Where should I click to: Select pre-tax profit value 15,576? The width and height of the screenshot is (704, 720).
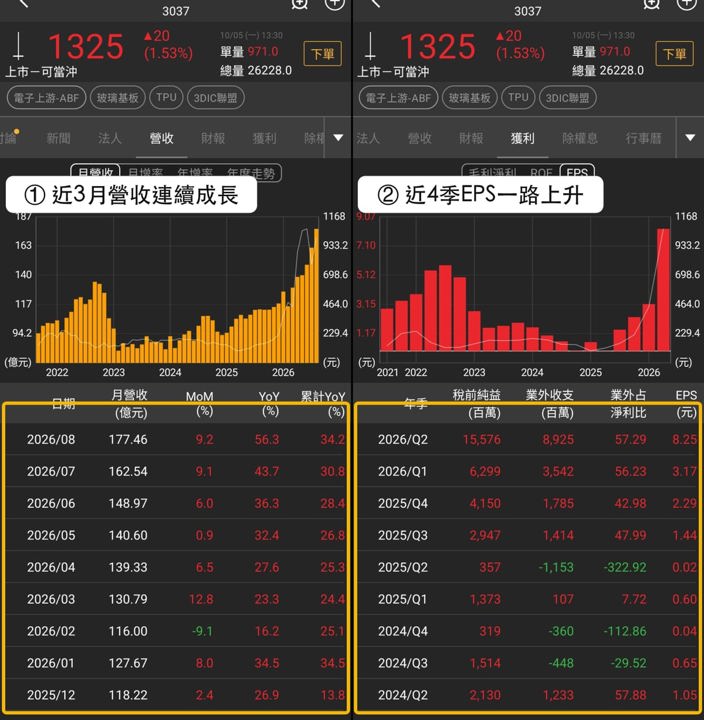pos(482,439)
